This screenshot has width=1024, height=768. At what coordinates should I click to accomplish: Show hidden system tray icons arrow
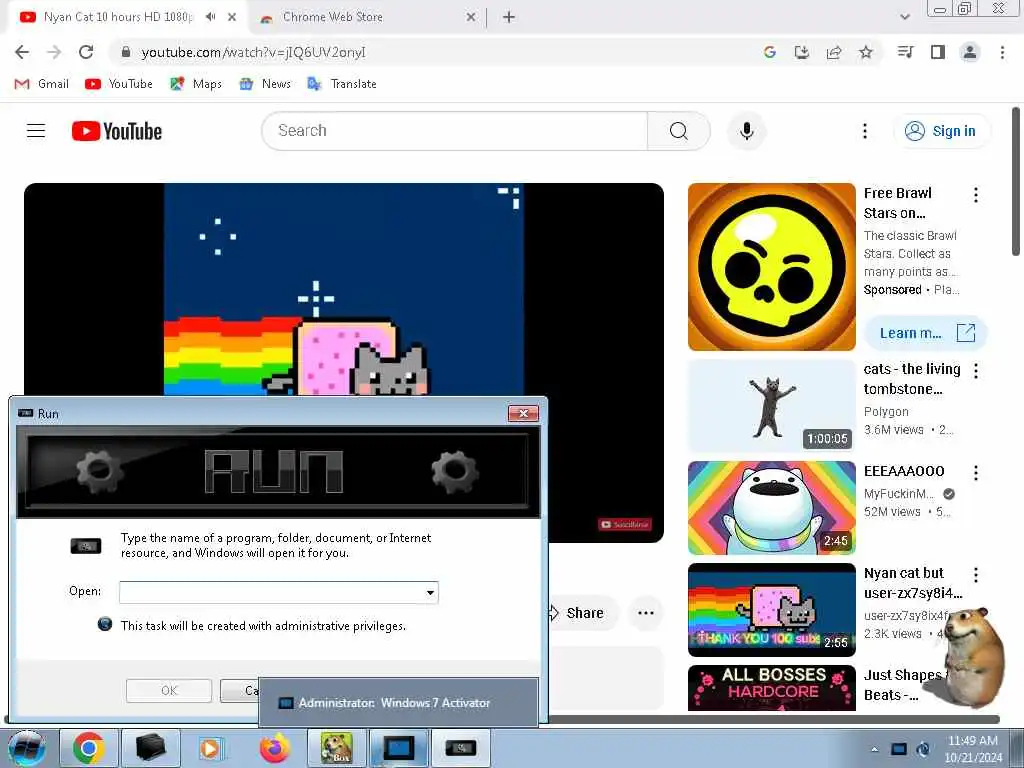(874, 749)
